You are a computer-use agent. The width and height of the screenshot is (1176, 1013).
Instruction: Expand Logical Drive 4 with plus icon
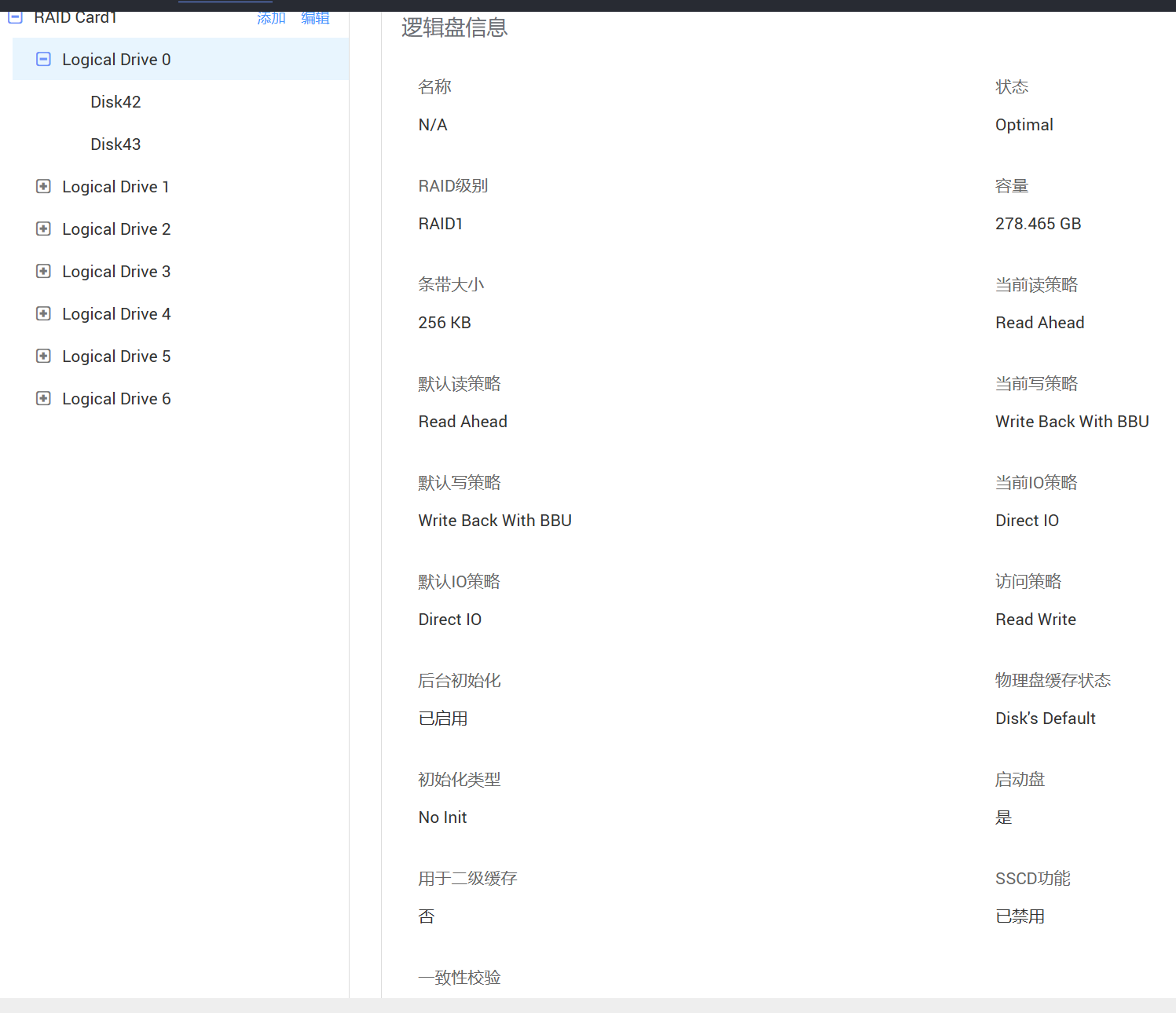point(44,313)
